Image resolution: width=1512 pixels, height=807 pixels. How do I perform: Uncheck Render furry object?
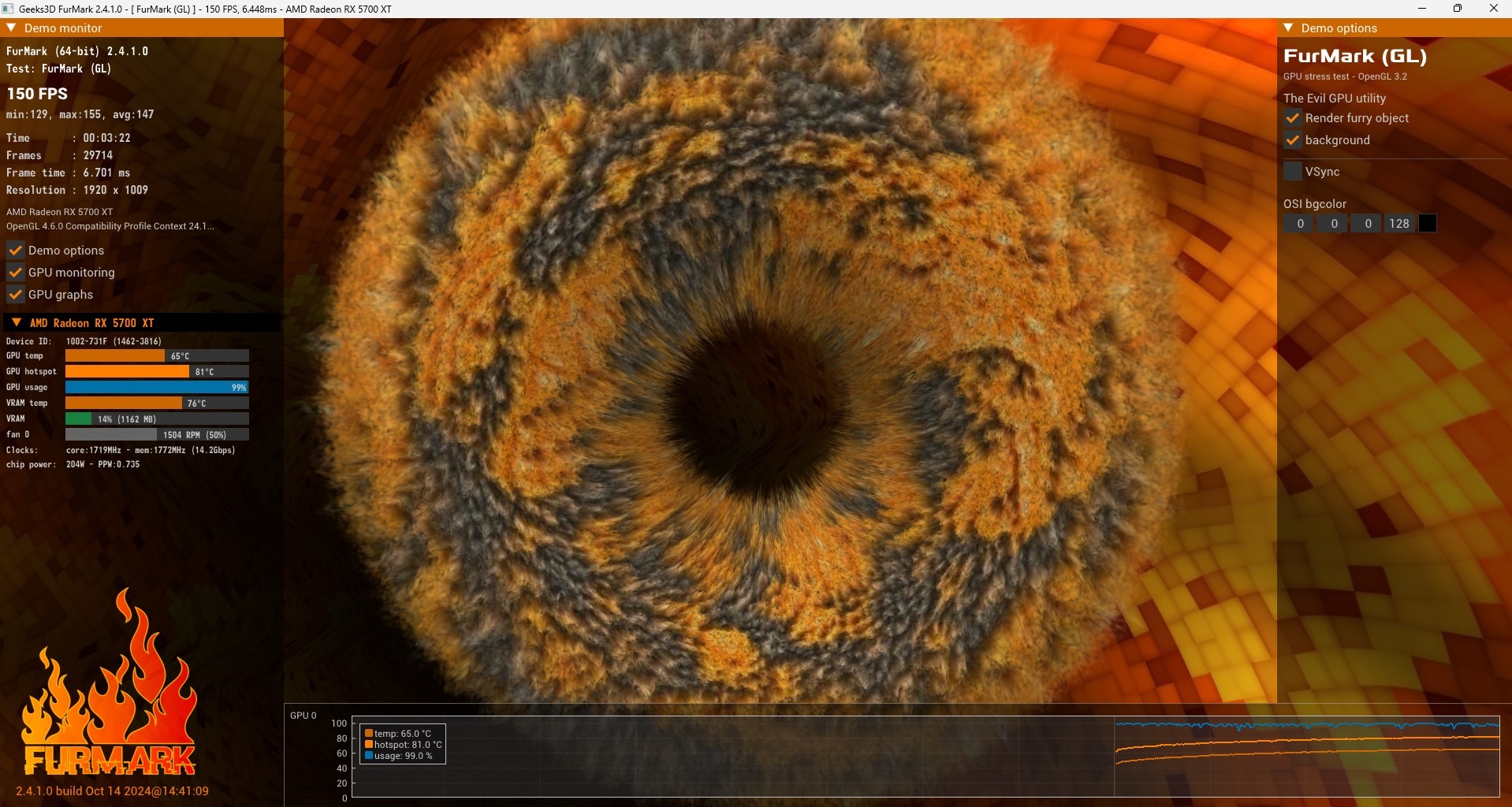pyautogui.click(x=1292, y=118)
